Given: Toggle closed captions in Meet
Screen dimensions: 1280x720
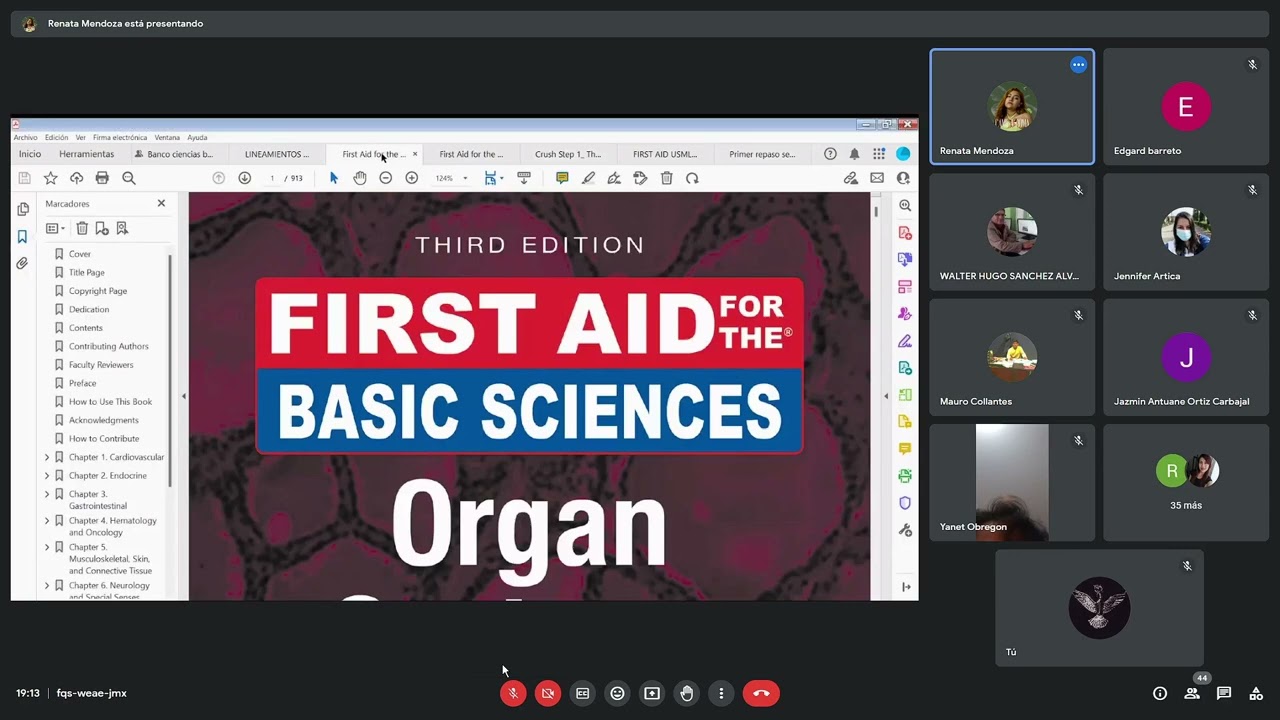Looking at the screenshot, I should pos(583,693).
